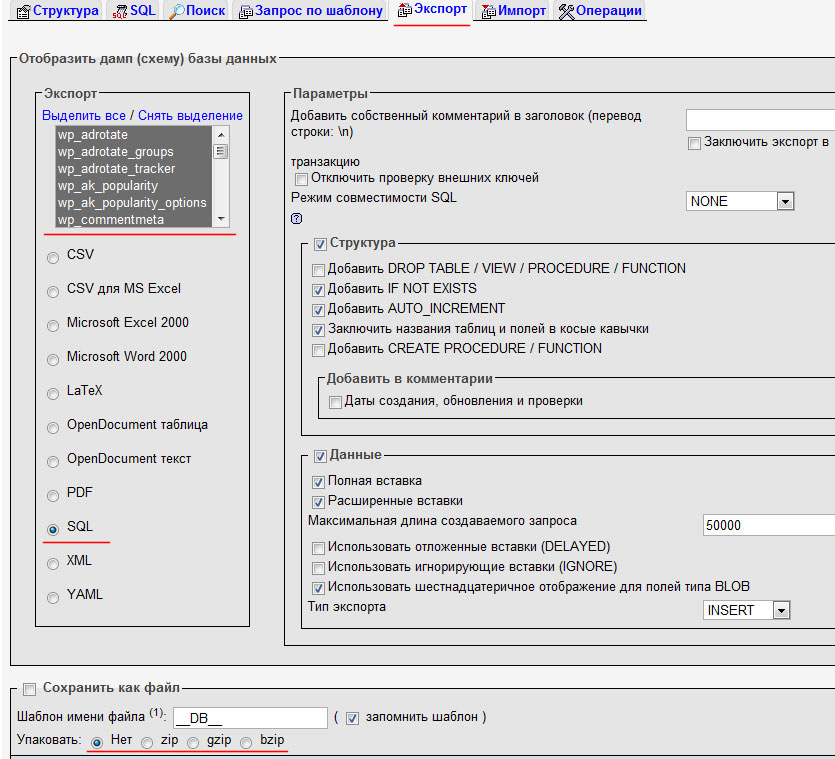Click the Выделить все link
This screenshot has width=835, height=759.
point(84,116)
